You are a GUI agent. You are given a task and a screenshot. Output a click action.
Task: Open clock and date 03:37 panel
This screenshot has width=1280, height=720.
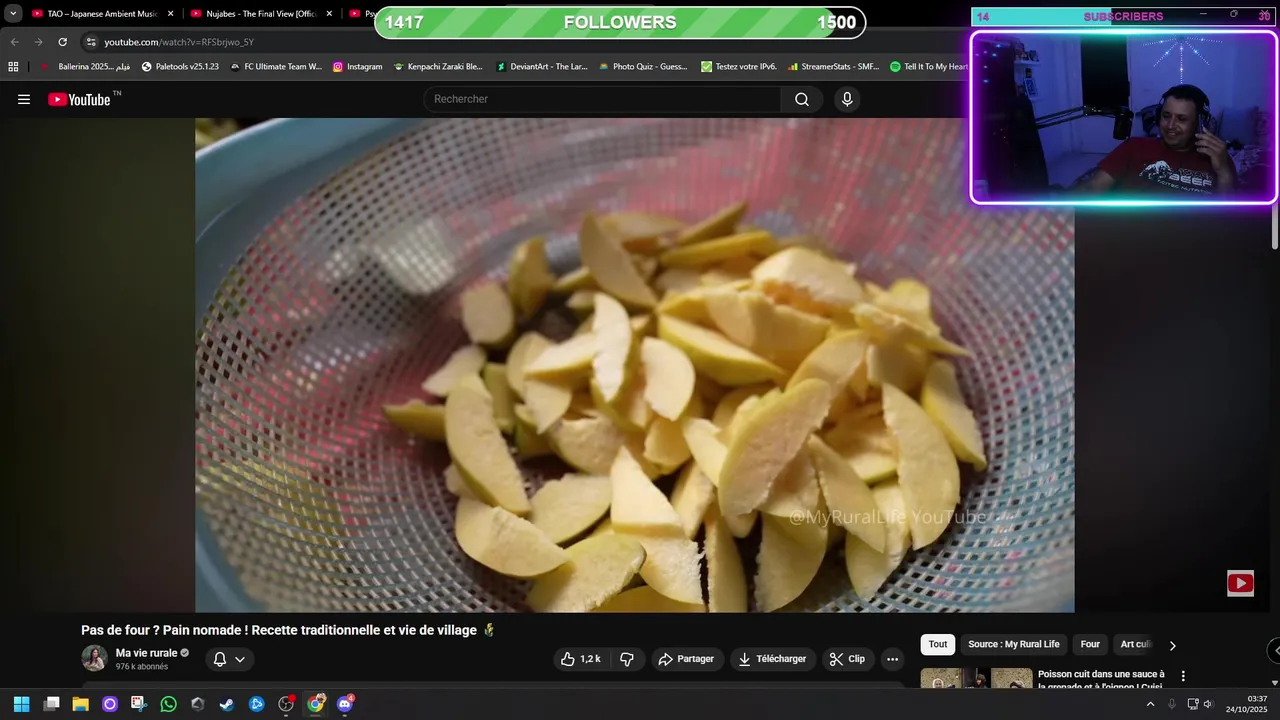1246,704
